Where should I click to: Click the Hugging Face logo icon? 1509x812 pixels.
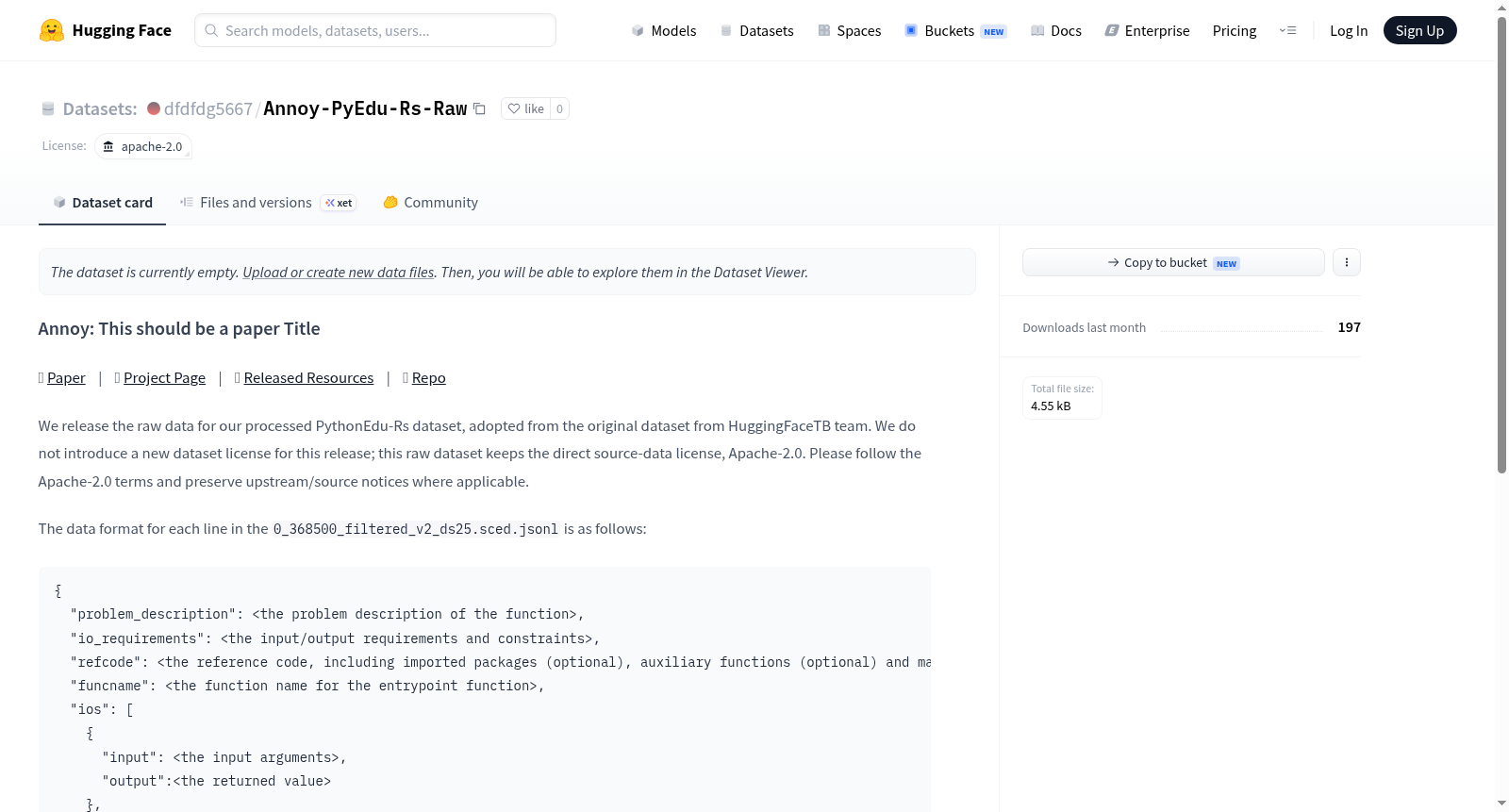(x=52, y=30)
